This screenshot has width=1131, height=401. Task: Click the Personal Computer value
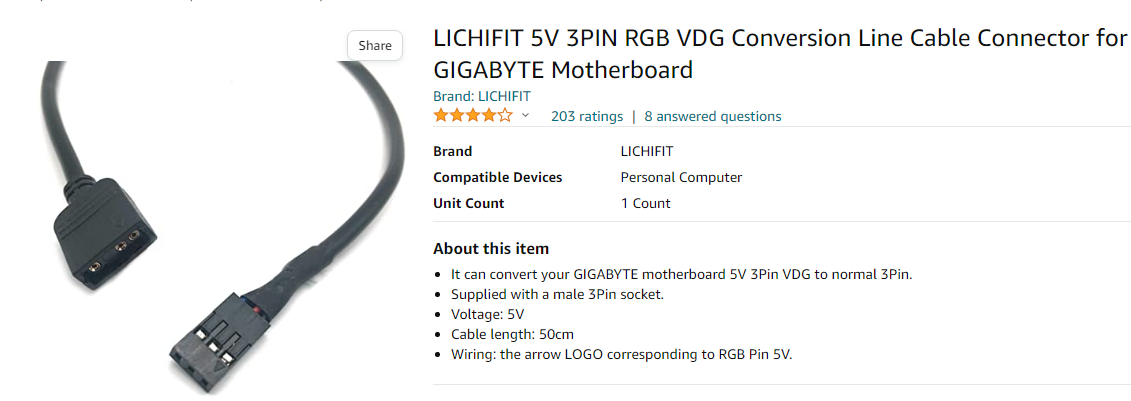coord(681,178)
